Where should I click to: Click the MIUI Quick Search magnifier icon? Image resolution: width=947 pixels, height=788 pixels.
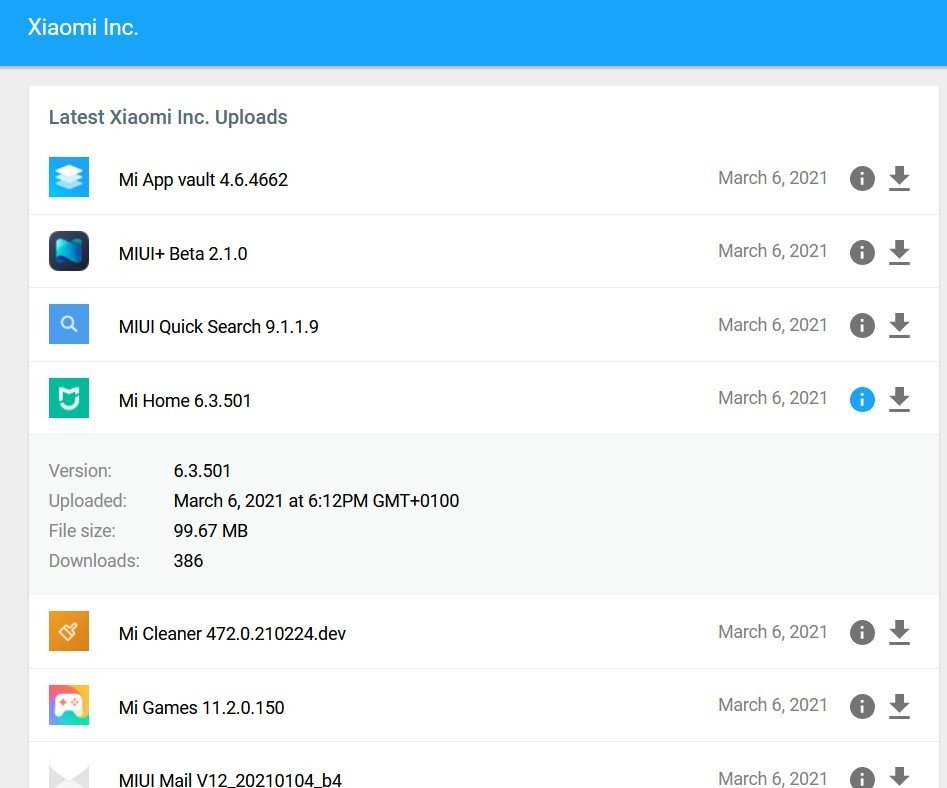pos(69,324)
